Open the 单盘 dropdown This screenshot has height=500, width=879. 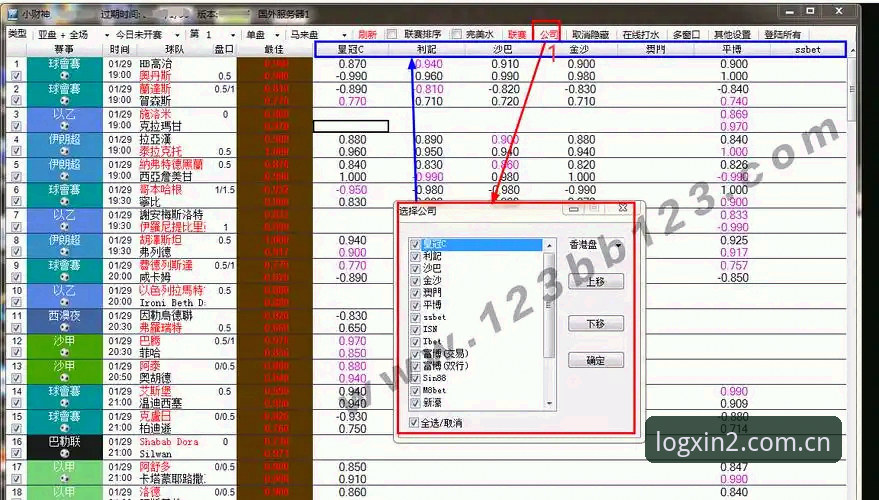[277, 35]
